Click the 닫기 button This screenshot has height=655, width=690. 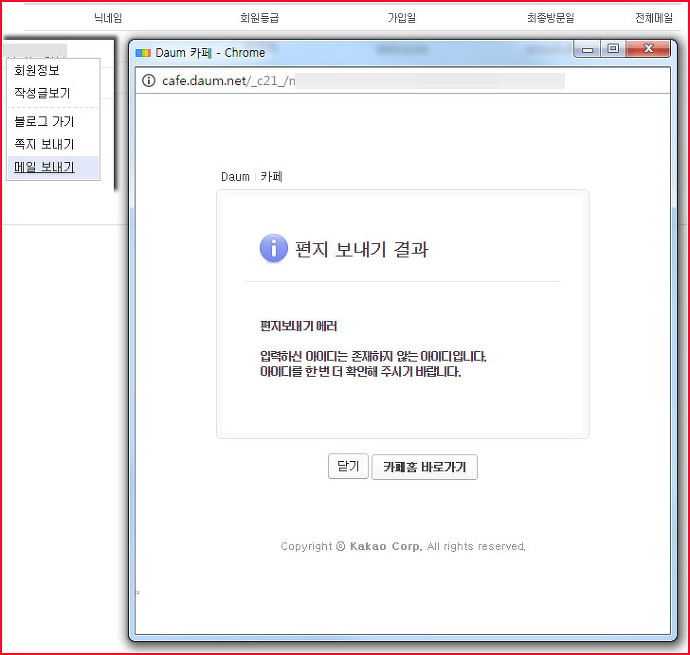[348, 466]
